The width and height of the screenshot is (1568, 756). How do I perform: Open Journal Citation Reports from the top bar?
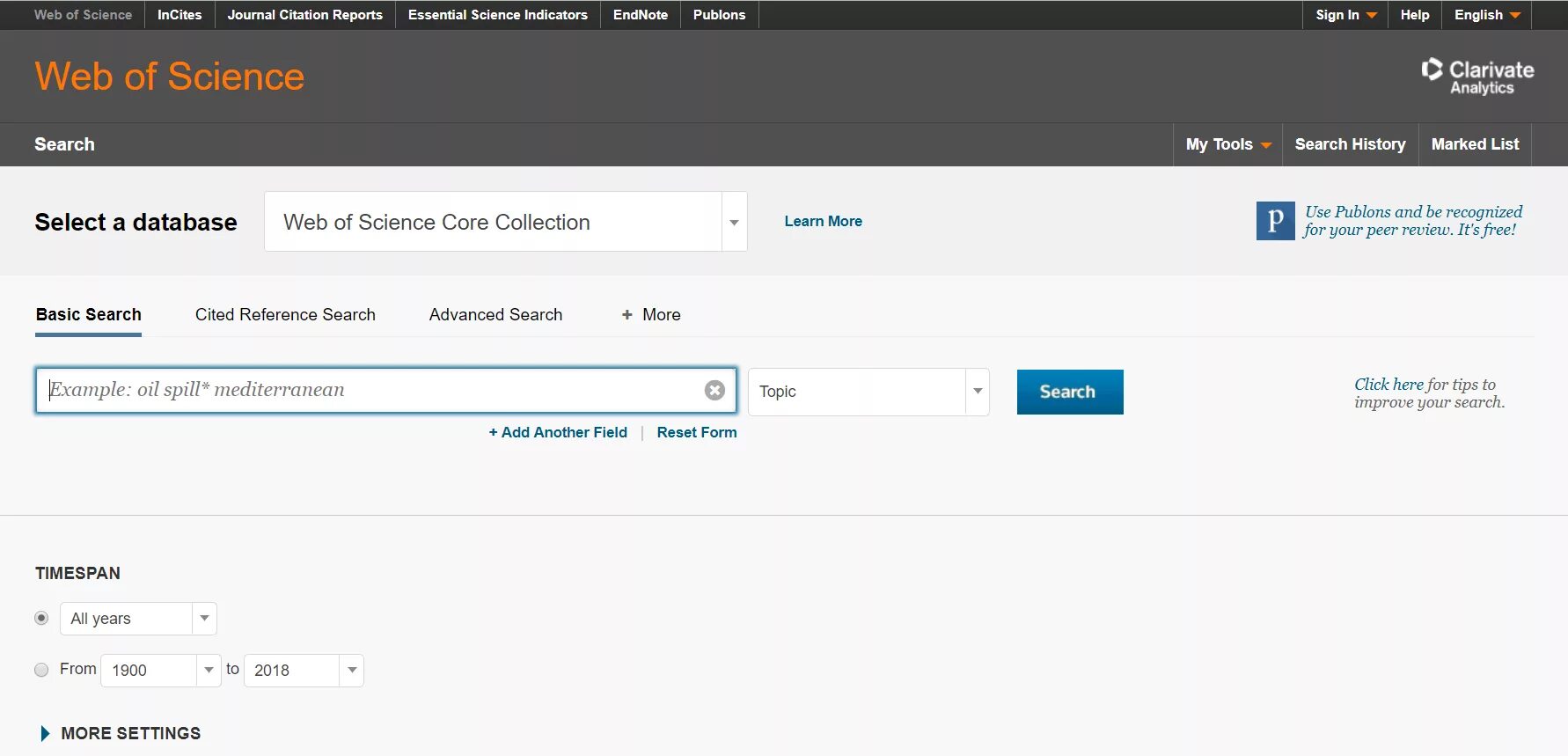click(x=305, y=15)
